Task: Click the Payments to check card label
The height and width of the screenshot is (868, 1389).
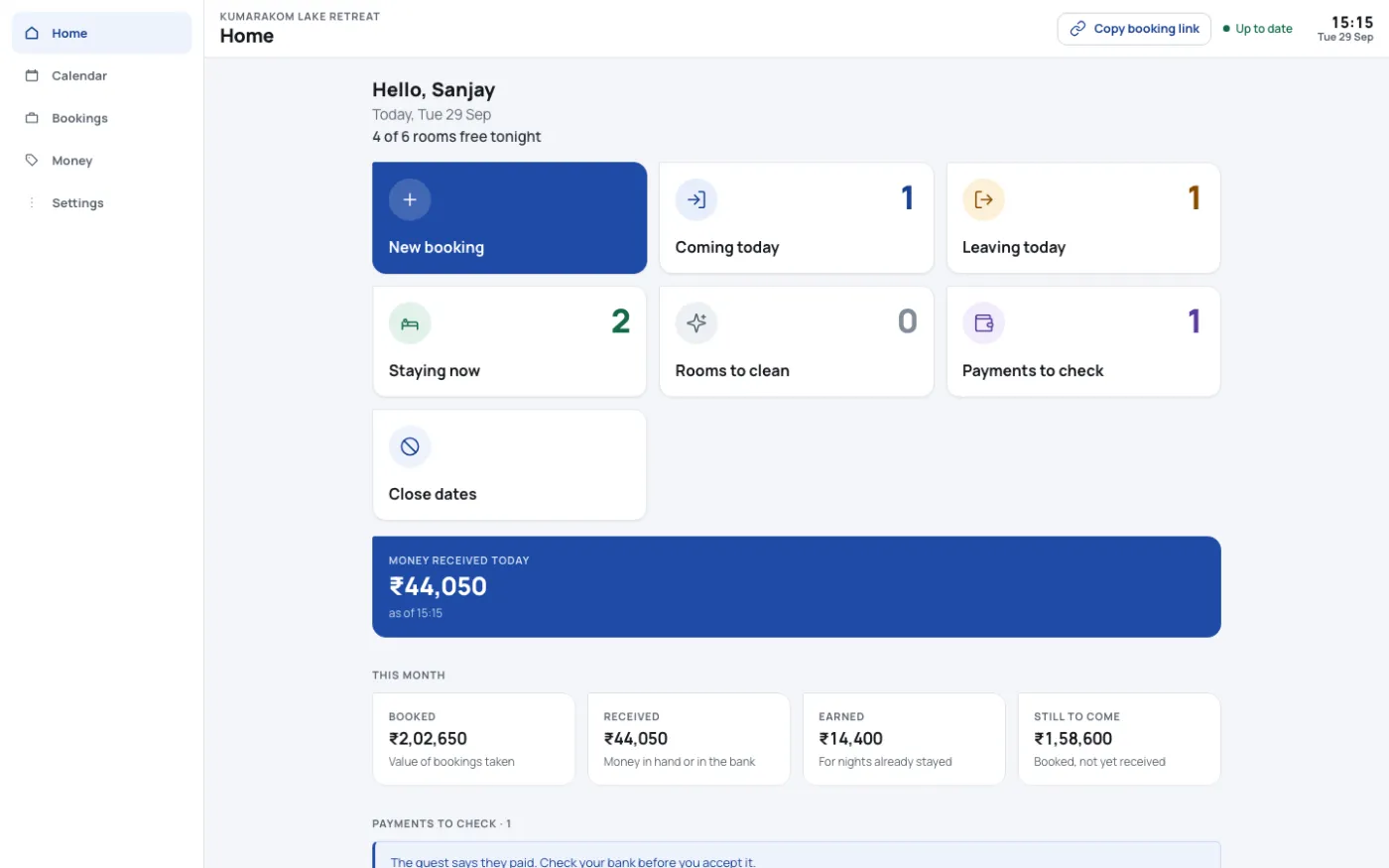Action: [1033, 371]
